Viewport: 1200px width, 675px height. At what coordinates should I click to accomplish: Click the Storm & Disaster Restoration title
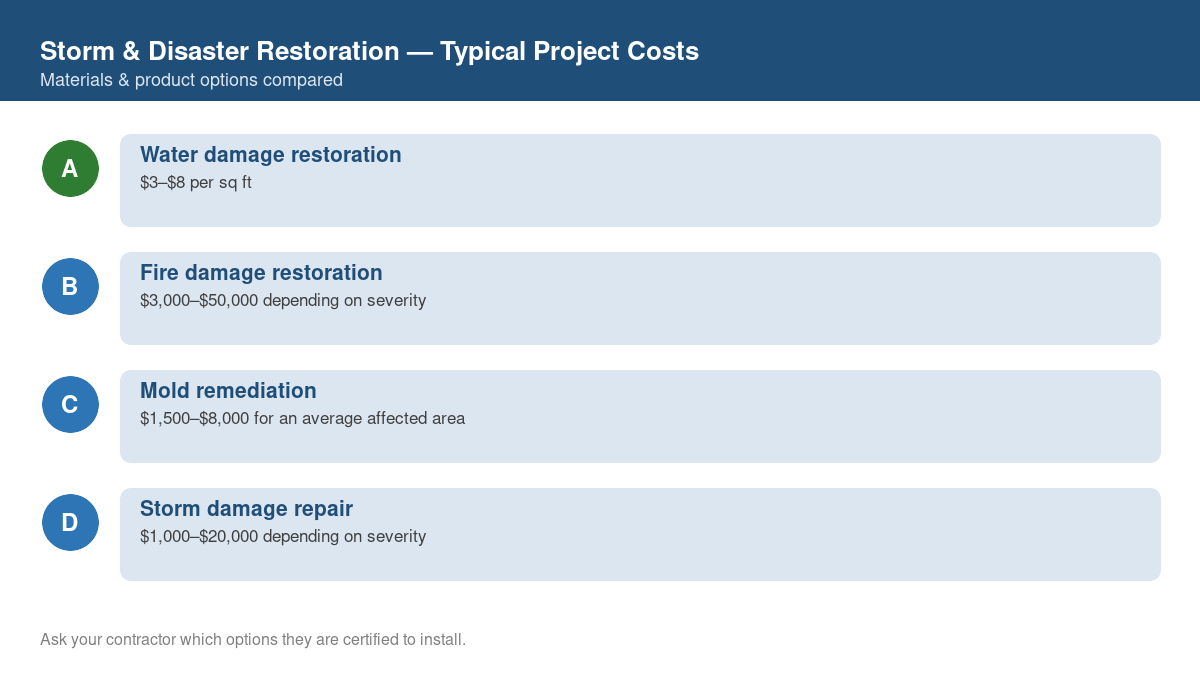pyautogui.click(x=369, y=51)
